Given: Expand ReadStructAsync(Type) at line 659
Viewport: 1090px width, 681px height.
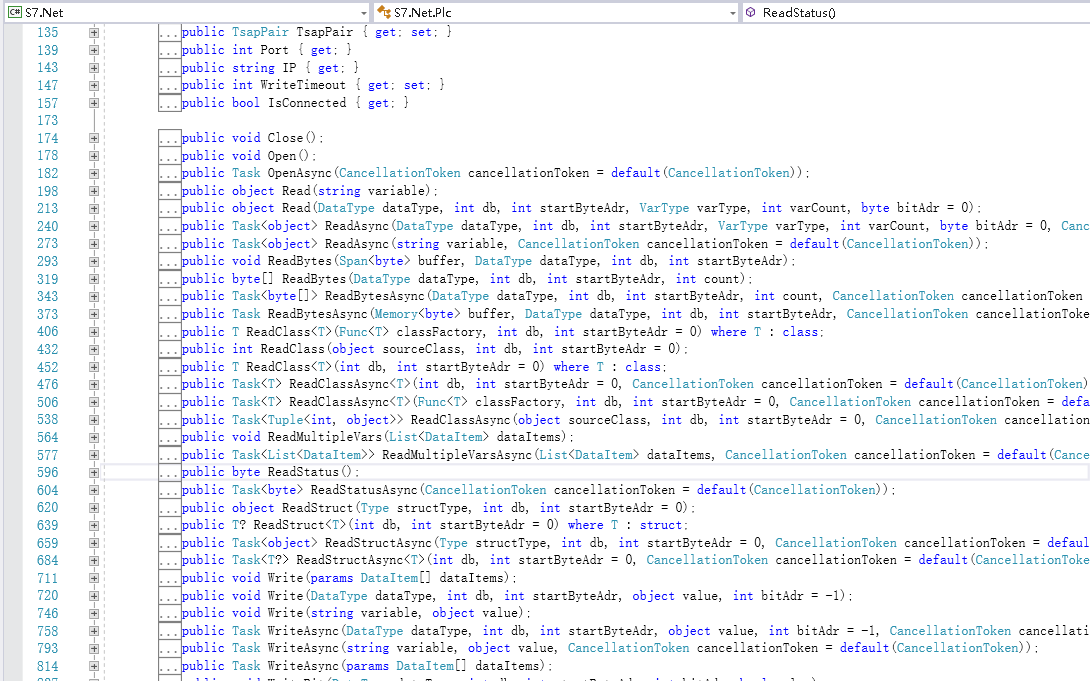Looking at the screenshot, I should pos(94,543).
